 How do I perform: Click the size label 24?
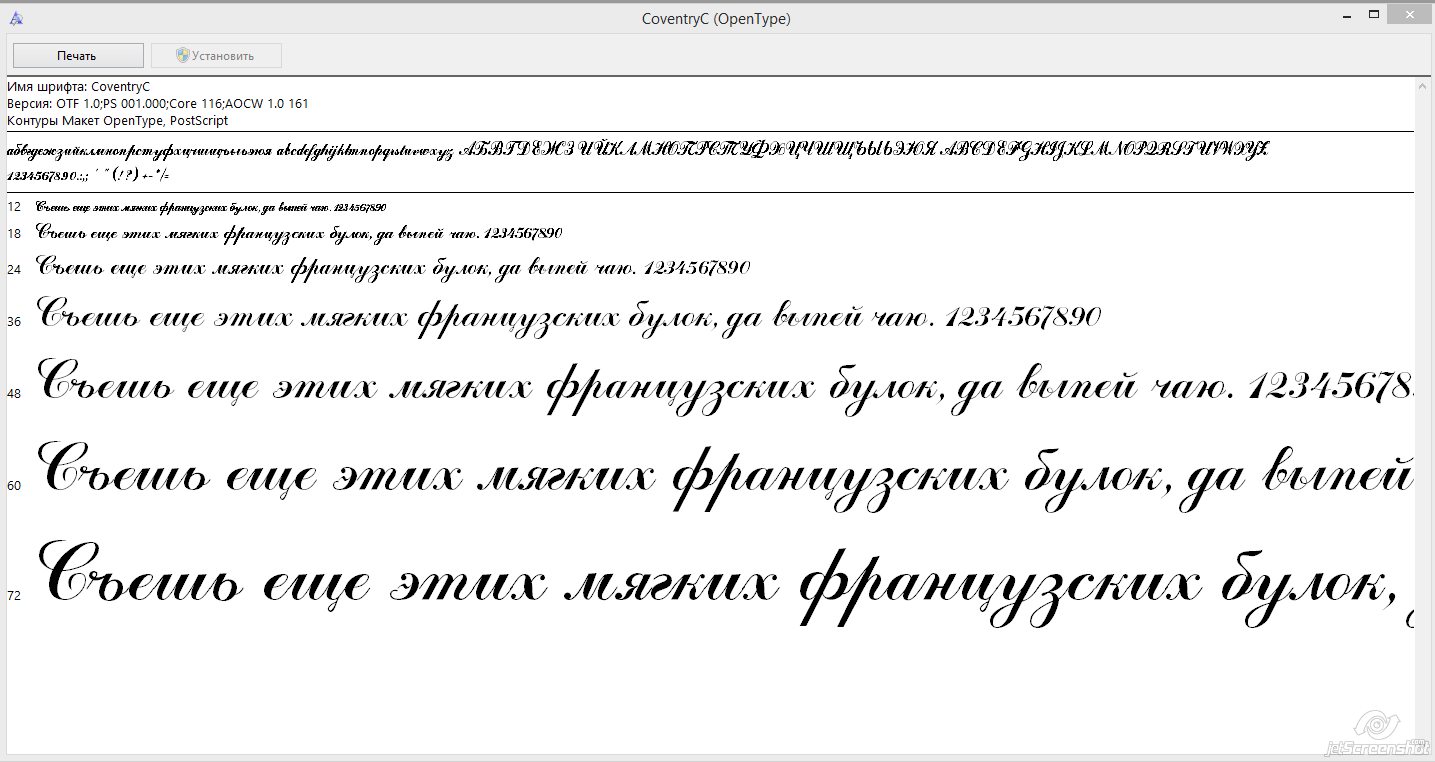(x=14, y=270)
